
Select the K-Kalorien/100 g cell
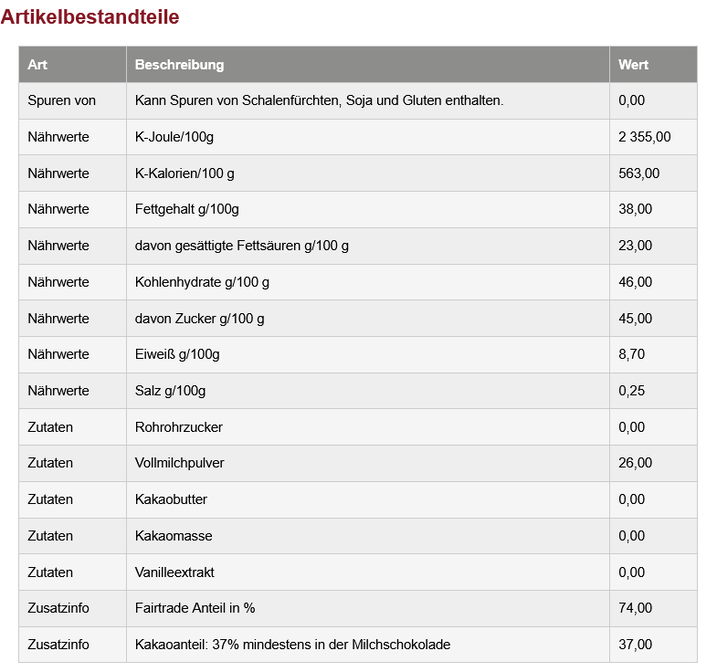184,173
